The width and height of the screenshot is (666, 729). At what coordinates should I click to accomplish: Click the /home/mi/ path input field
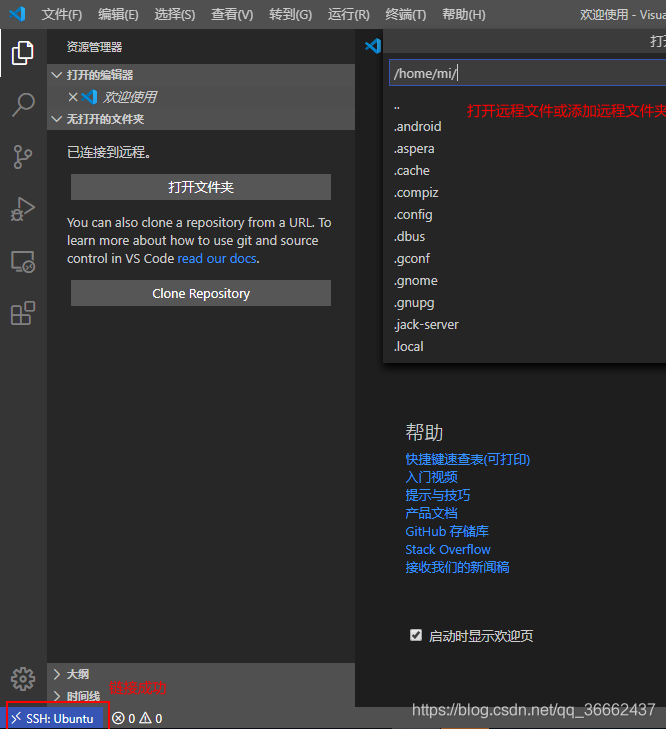coord(527,73)
